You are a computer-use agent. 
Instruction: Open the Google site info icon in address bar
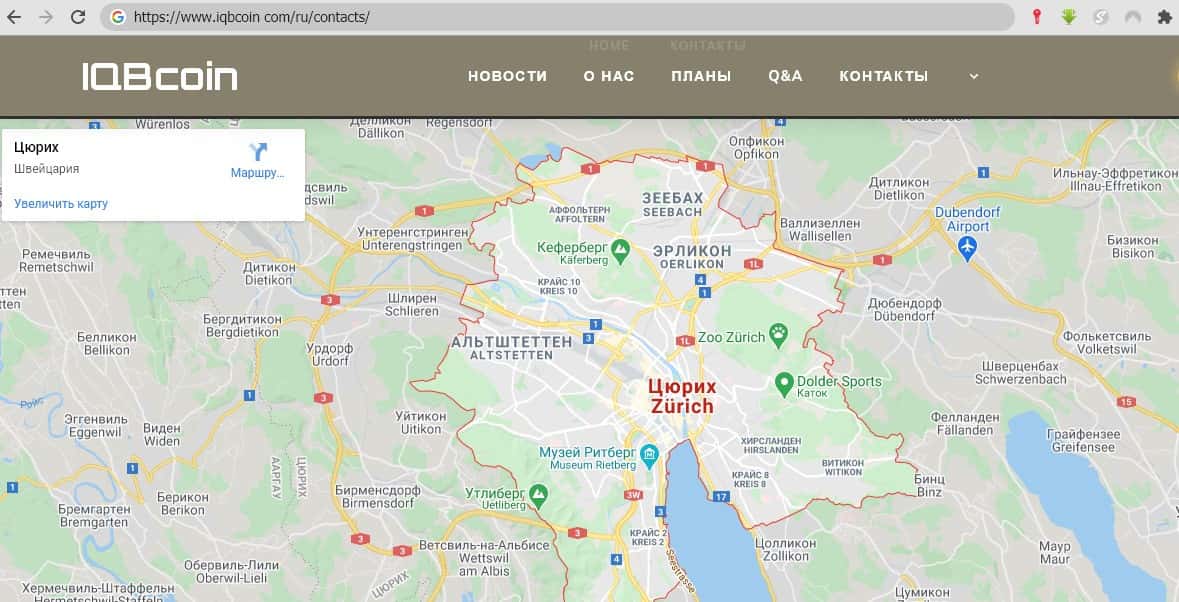click(117, 17)
